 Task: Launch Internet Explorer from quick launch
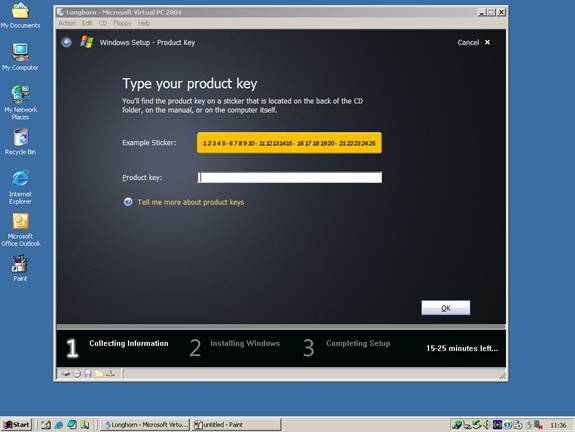pos(59,425)
